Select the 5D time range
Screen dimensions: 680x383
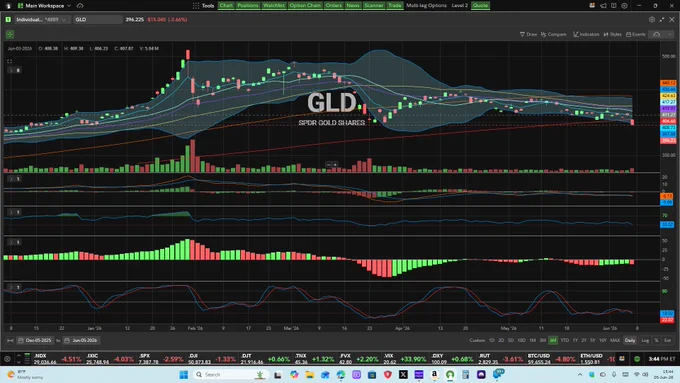(511, 340)
